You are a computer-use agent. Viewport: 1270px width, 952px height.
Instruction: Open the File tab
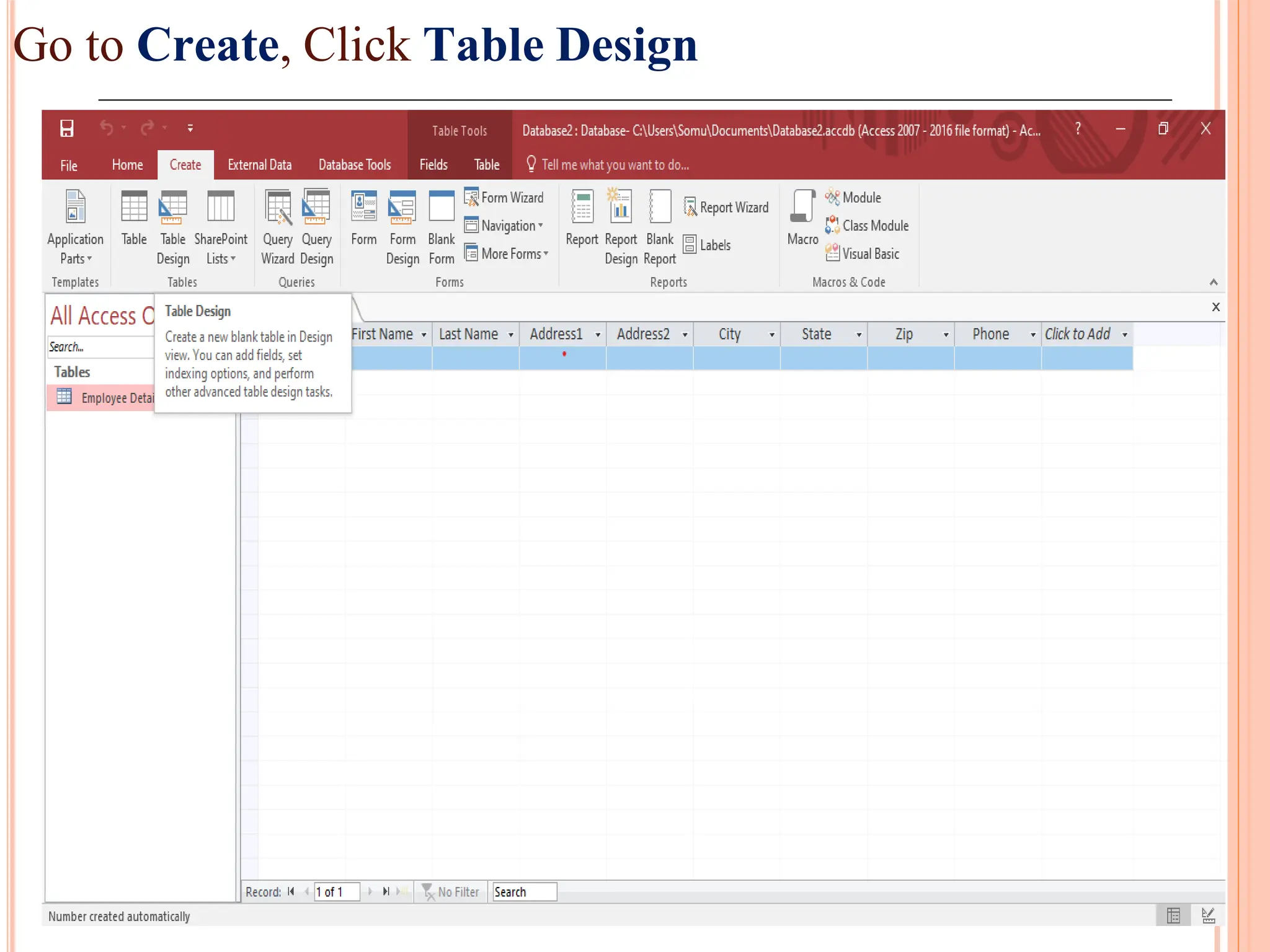tap(69, 165)
